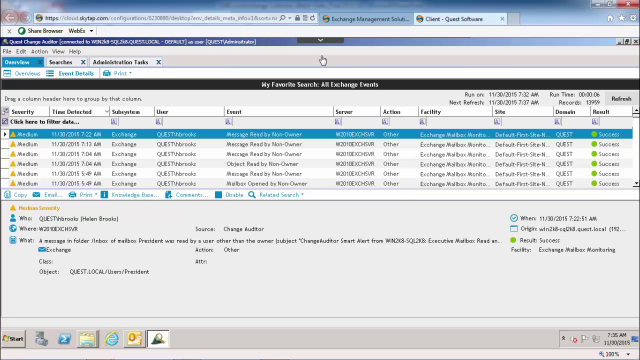
Task: Open the File menu
Action: [7, 51]
